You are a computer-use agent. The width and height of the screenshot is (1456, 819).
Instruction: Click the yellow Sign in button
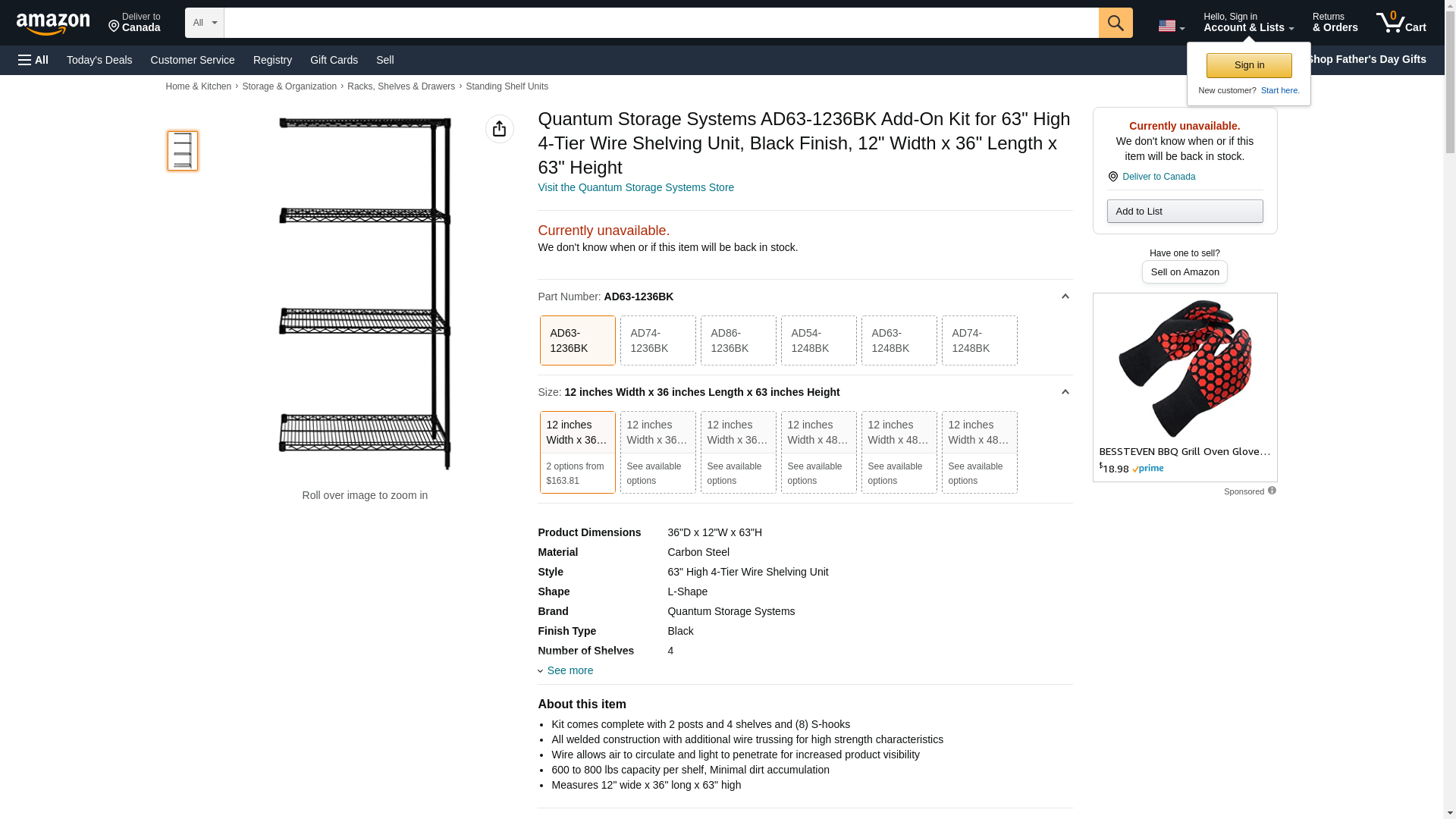click(1248, 65)
